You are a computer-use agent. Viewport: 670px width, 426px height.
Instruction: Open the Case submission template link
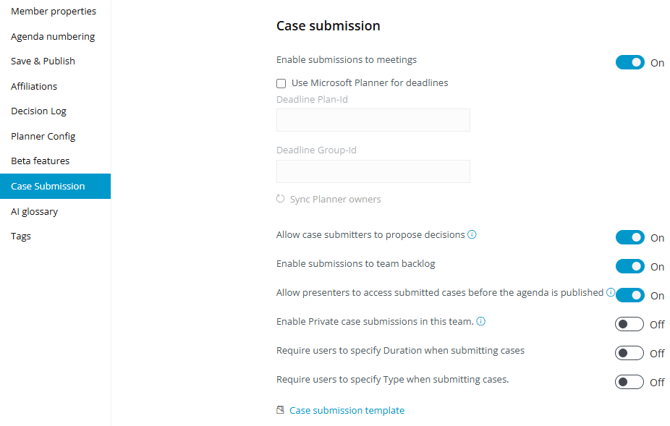(347, 410)
